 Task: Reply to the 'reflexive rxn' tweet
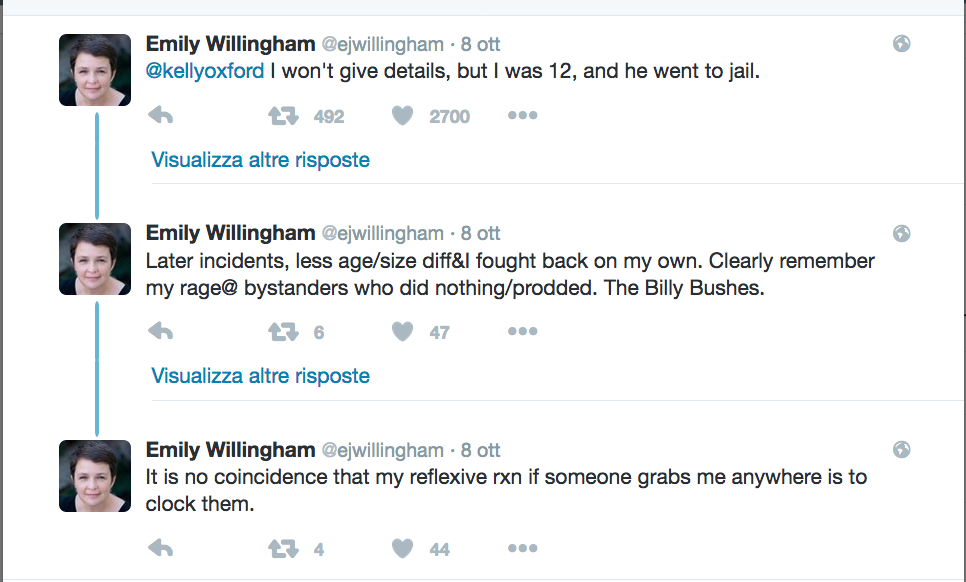click(x=160, y=548)
